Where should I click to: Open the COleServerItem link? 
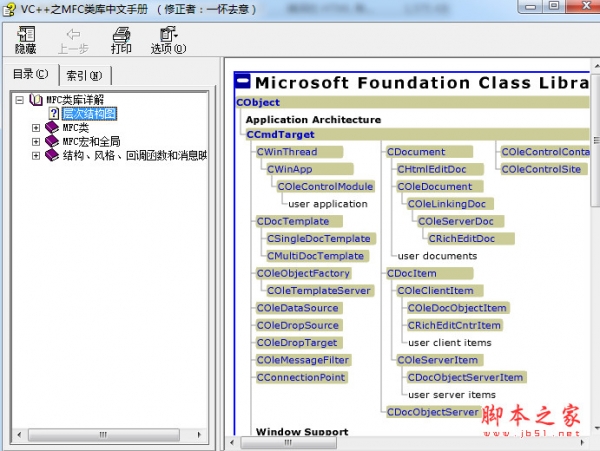tap(437, 360)
